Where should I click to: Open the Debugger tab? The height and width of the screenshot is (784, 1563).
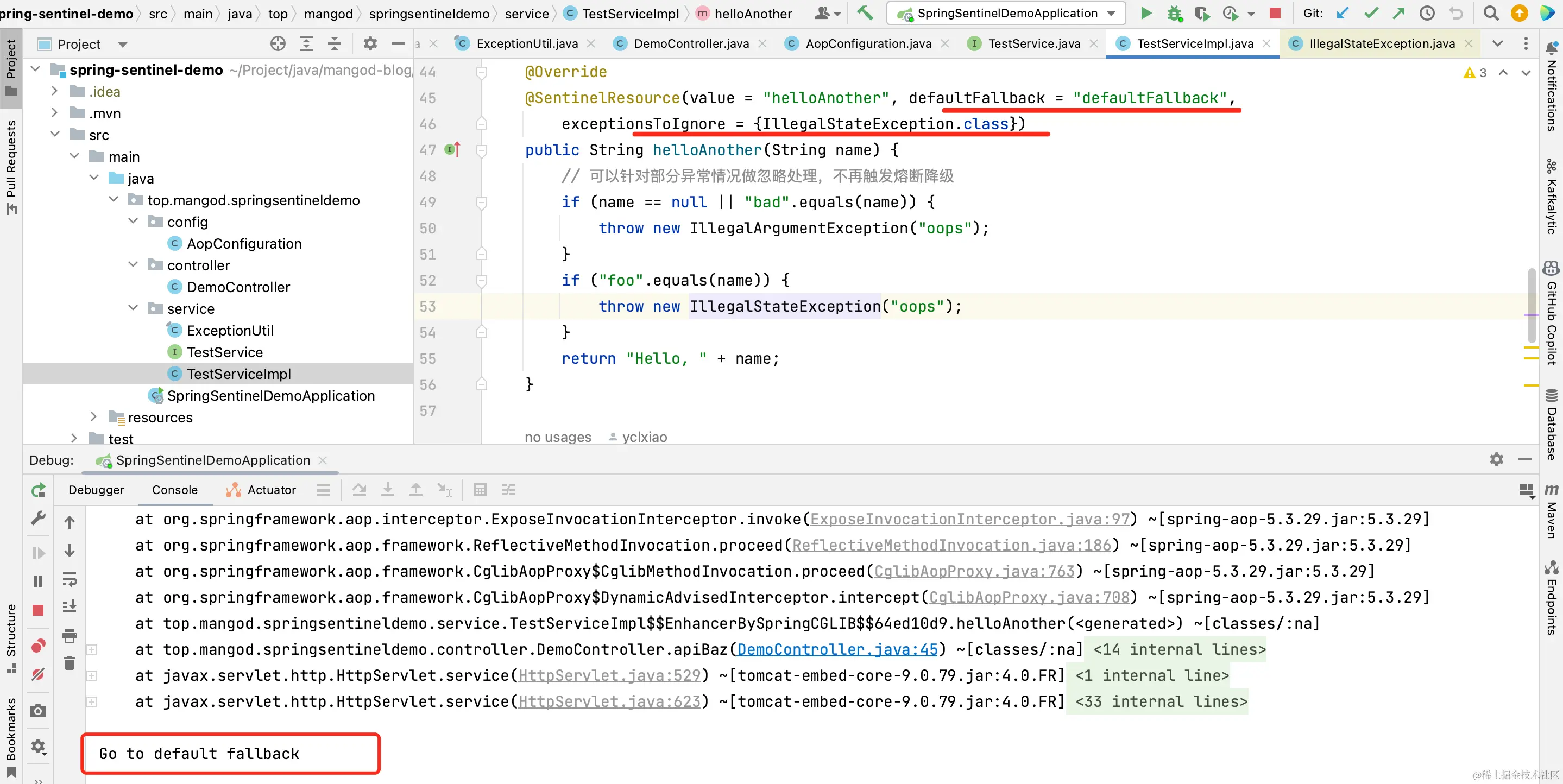pyautogui.click(x=96, y=490)
